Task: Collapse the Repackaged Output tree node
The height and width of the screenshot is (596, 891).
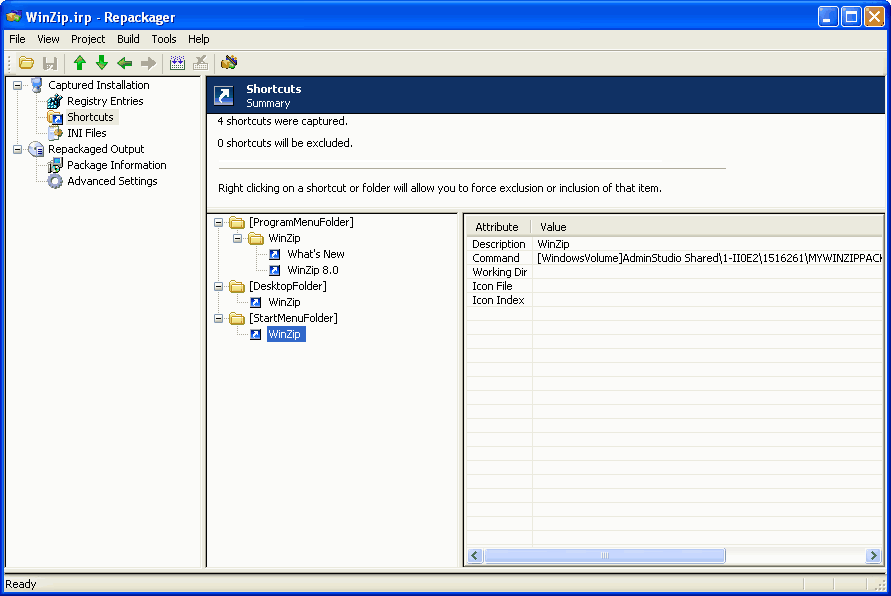Action: click(18, 149)
